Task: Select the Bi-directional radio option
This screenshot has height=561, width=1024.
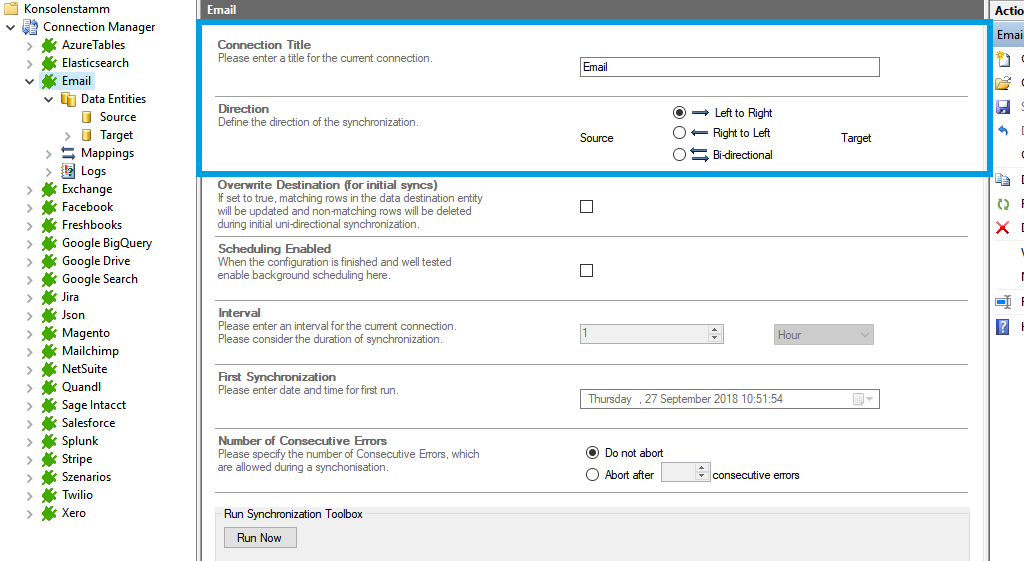Action: point(680,155)
